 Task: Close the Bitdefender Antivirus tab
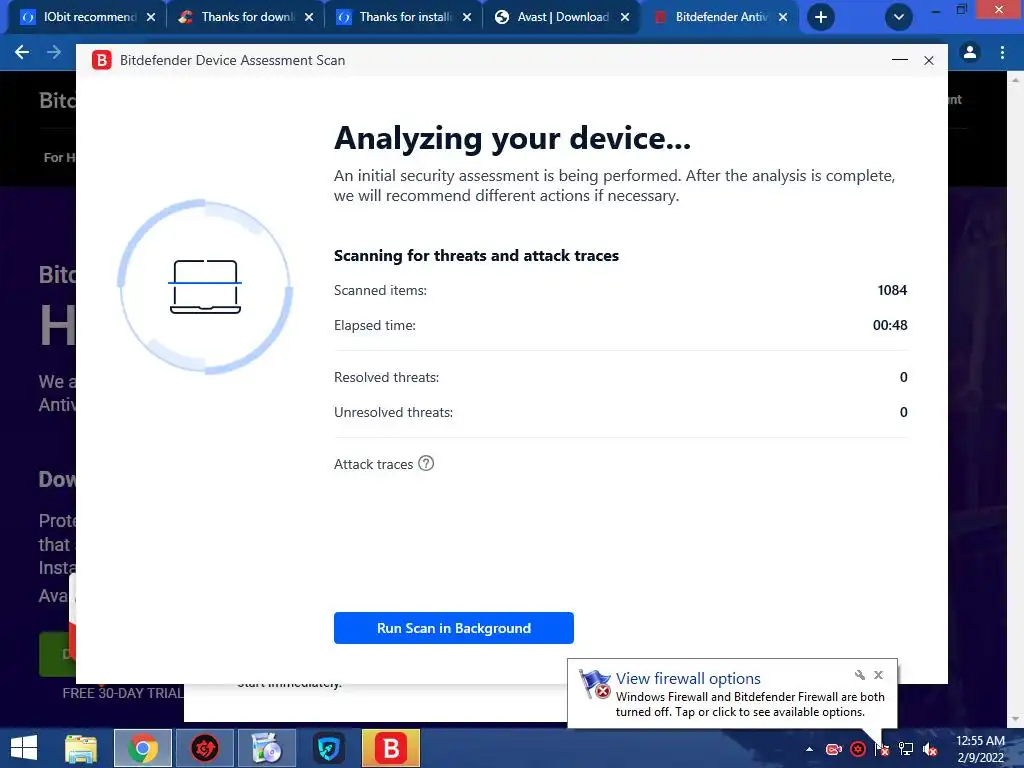(x=783, y=17)
